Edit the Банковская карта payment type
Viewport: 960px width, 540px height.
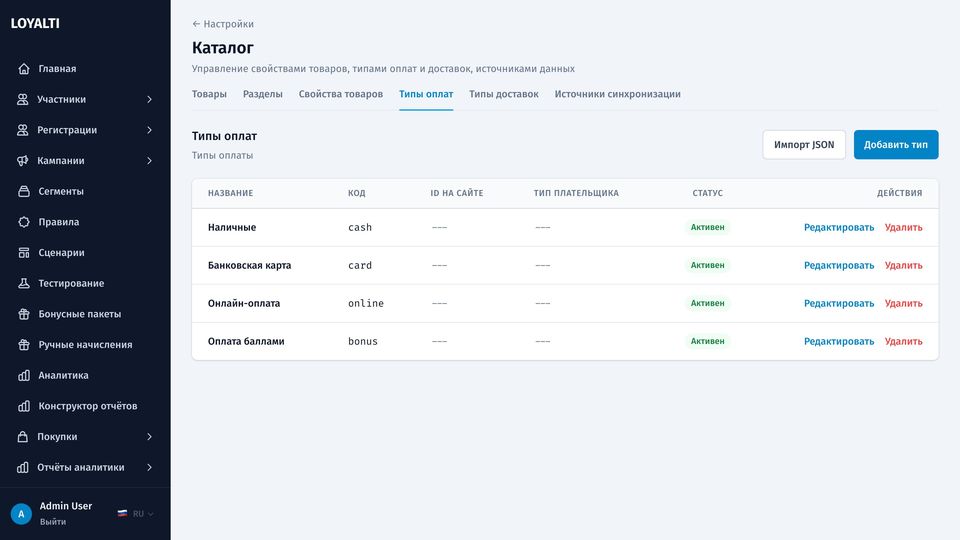point(839,265)
